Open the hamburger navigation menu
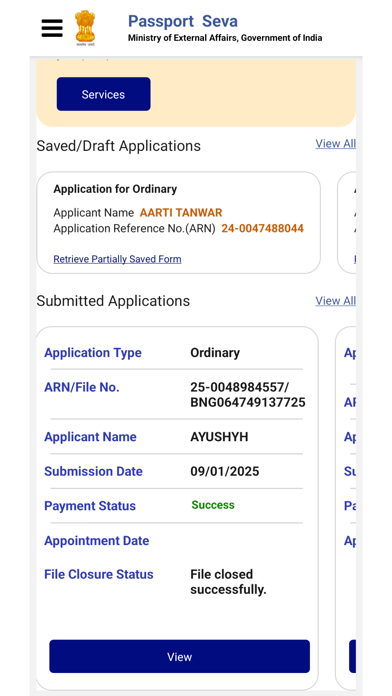The width and height of the screenshot is (392, 696). 52,28
